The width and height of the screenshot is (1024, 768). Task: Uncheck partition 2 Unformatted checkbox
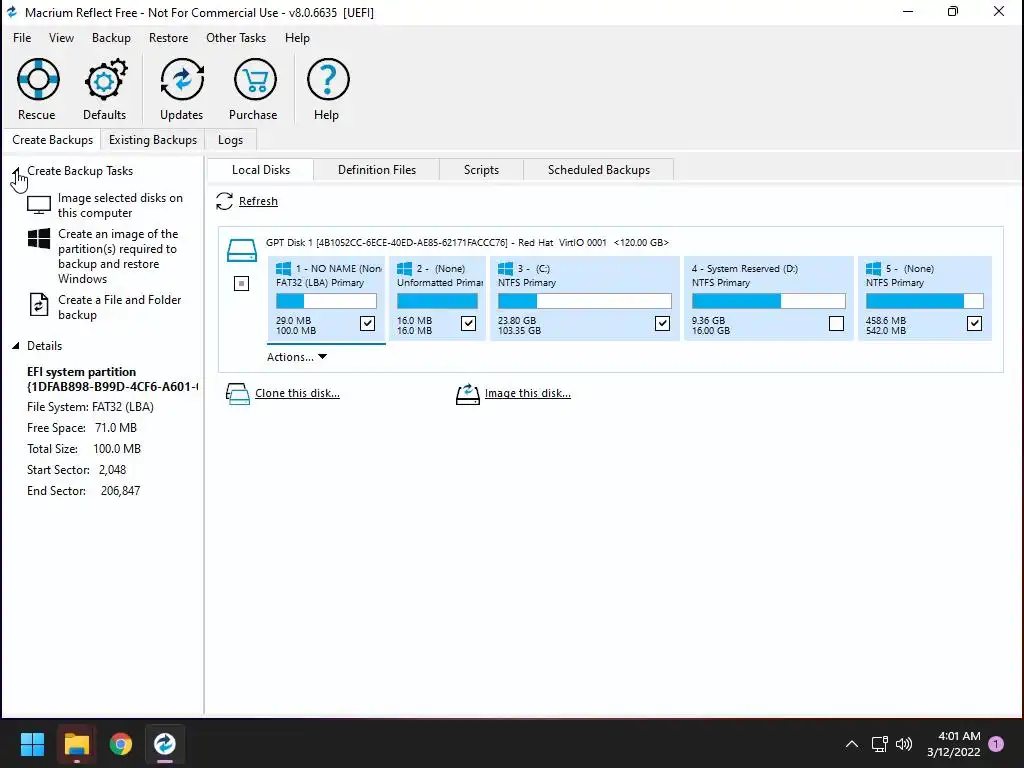coord(468,323)
